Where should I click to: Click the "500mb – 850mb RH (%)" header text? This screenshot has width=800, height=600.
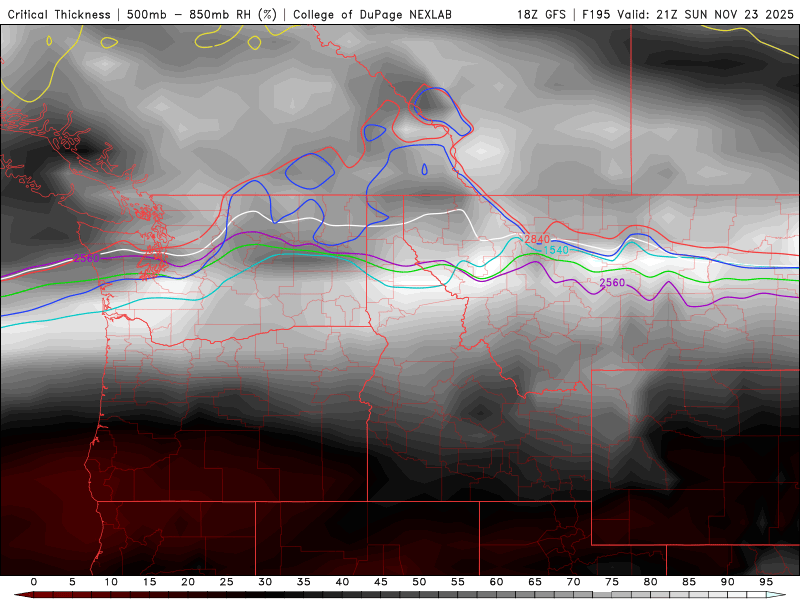point(202,14)
